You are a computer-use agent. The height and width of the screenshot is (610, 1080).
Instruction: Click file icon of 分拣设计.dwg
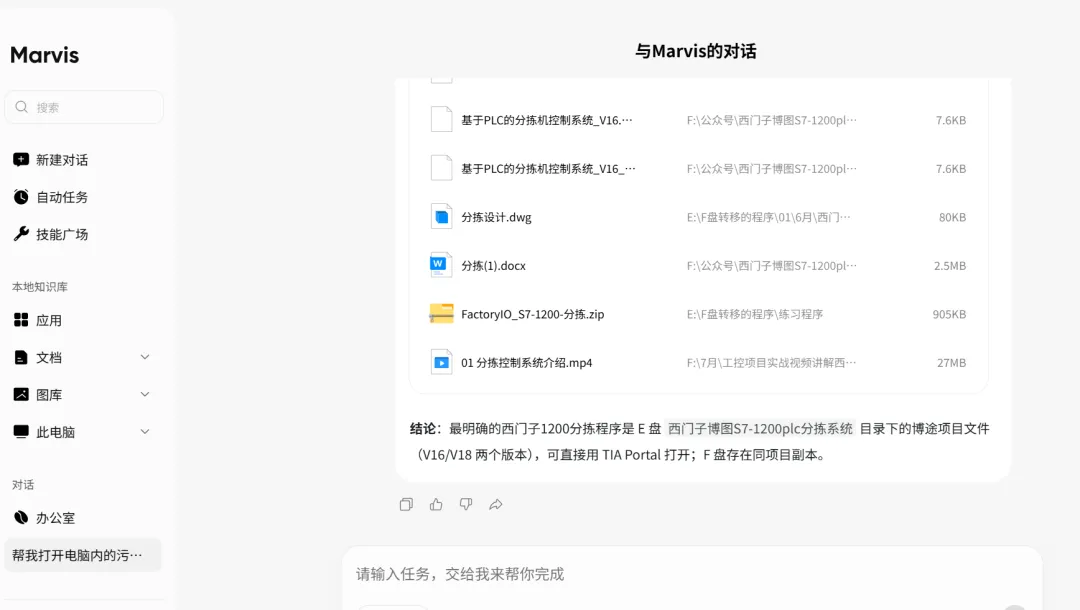[x=441, y=217]
